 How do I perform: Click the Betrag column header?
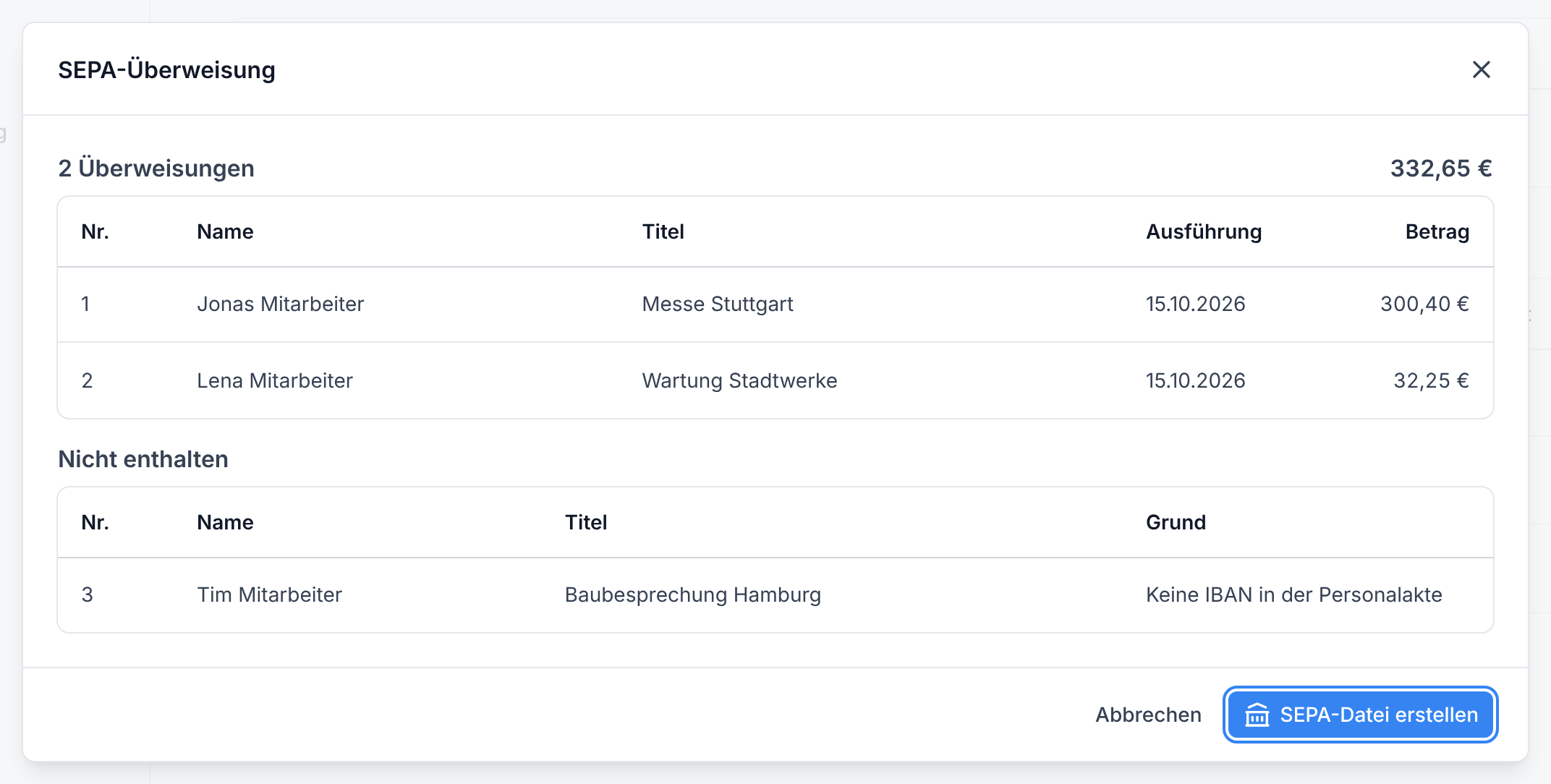(x=1437, y=231)
